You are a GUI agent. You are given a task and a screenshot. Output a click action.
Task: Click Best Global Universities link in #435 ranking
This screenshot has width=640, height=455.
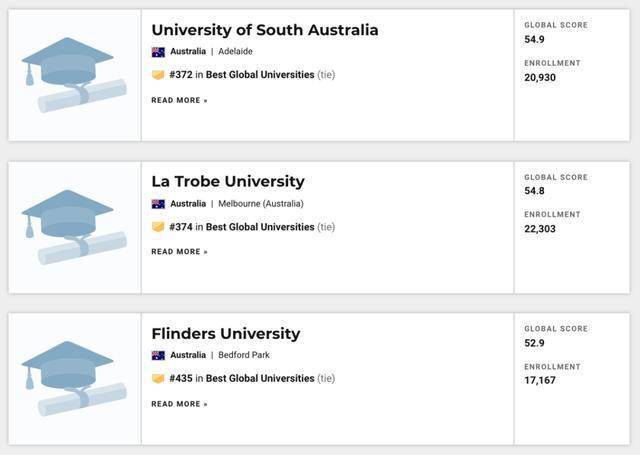click(260, 379)
